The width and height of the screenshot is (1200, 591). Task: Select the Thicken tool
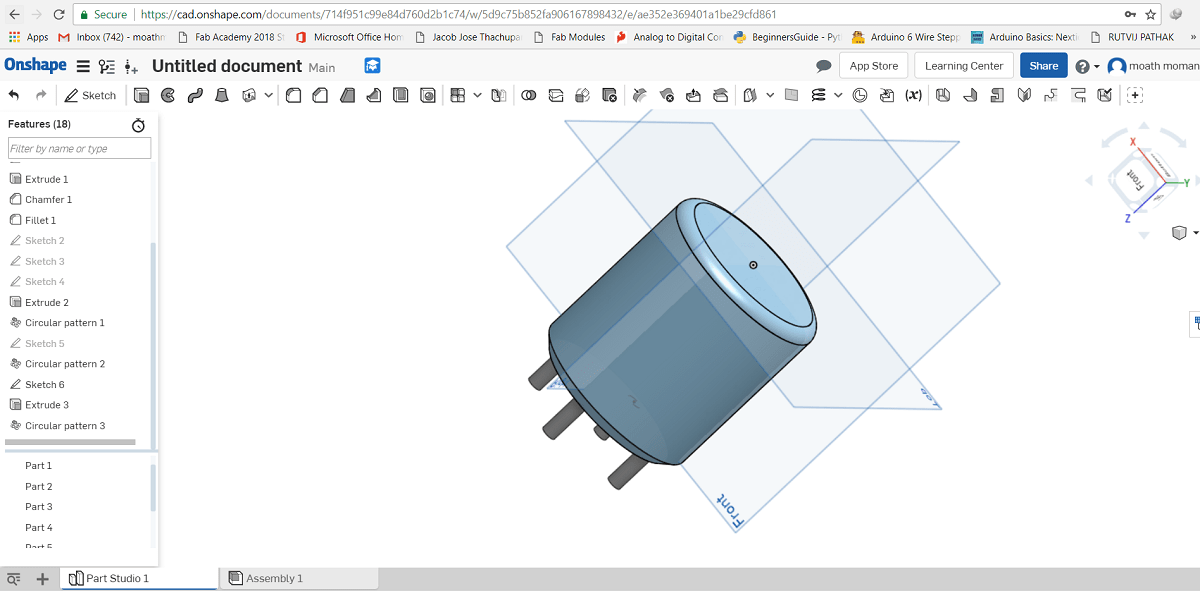pyautogui.click(x=248, y=95)
